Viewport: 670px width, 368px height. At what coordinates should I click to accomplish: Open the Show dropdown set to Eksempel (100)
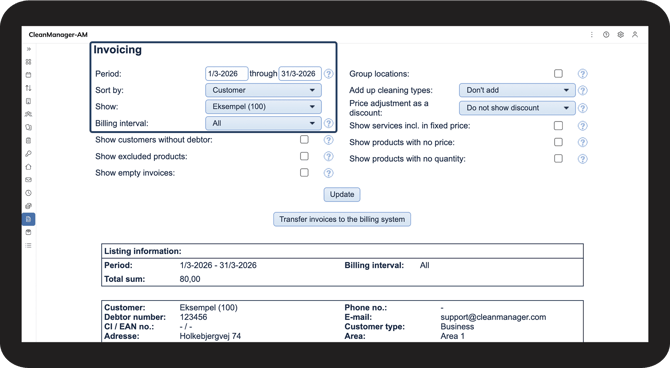pos(263,106)
